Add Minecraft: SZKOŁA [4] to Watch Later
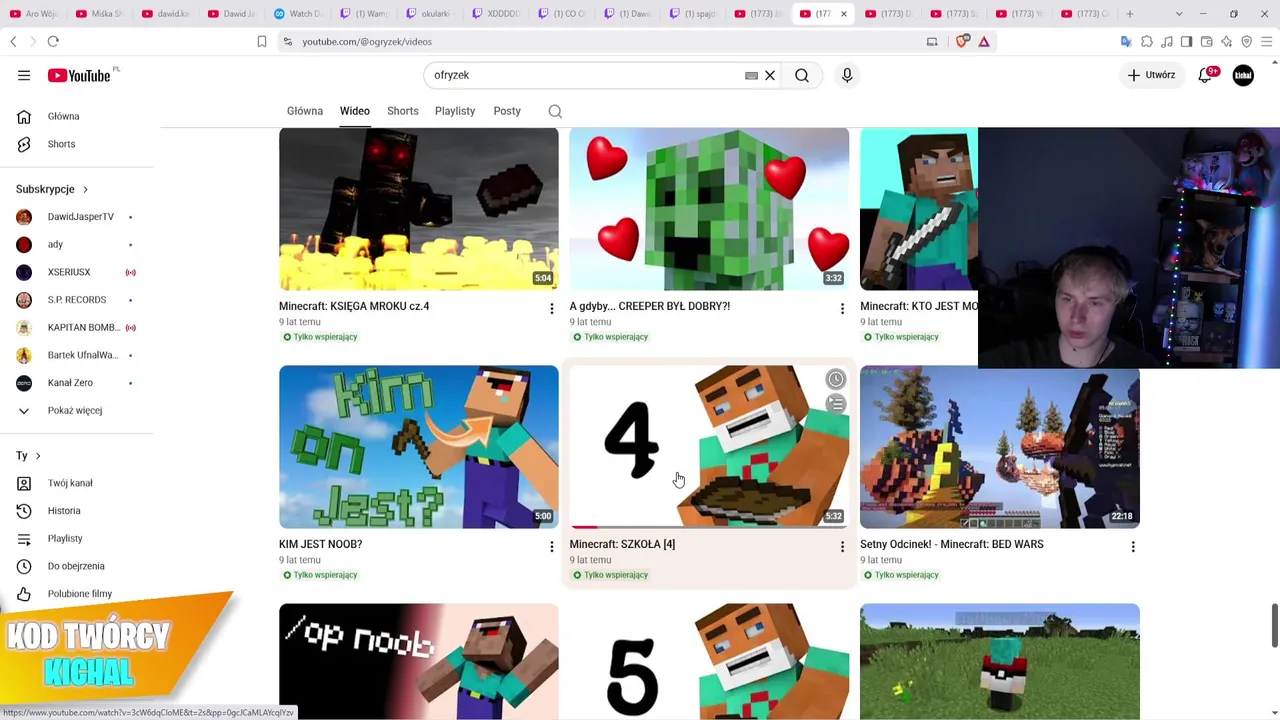 (x=835, y=379)
